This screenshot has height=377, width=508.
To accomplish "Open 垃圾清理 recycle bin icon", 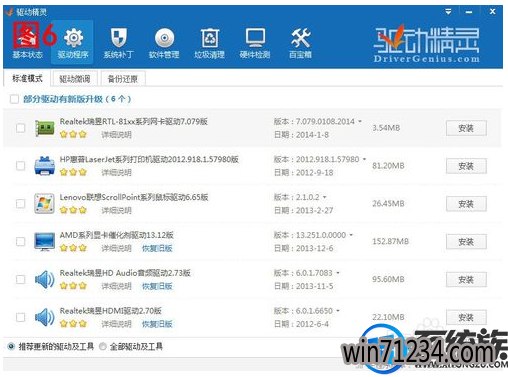I will pos(209,42).
